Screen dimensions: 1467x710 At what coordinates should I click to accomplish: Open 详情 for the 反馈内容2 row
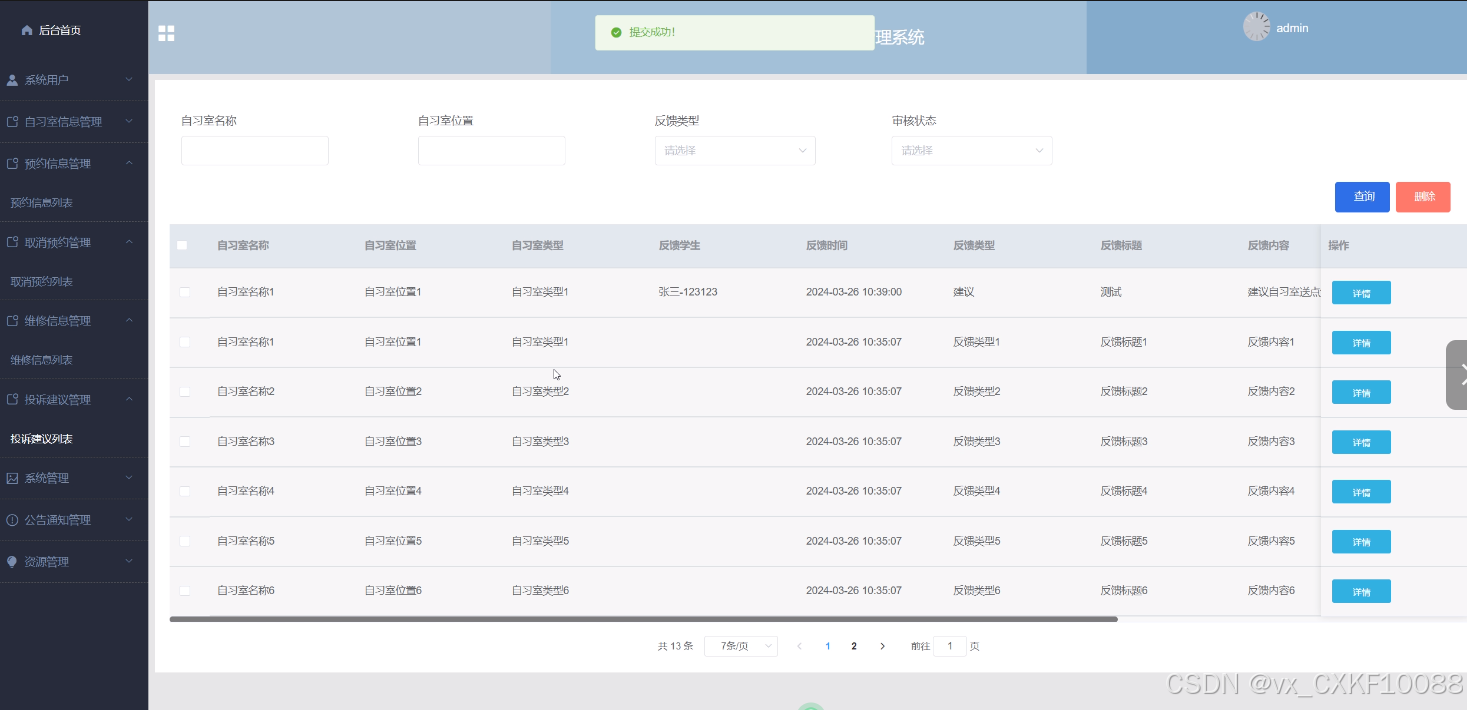[x=1361, y=392]
